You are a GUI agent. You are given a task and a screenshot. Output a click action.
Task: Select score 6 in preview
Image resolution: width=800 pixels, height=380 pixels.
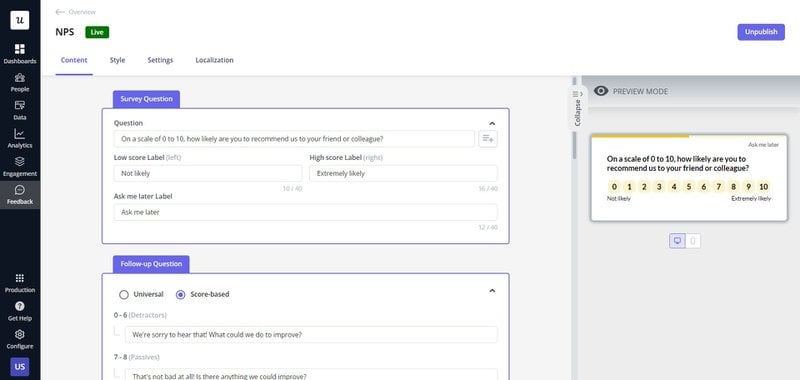click(x=704, y=187)
